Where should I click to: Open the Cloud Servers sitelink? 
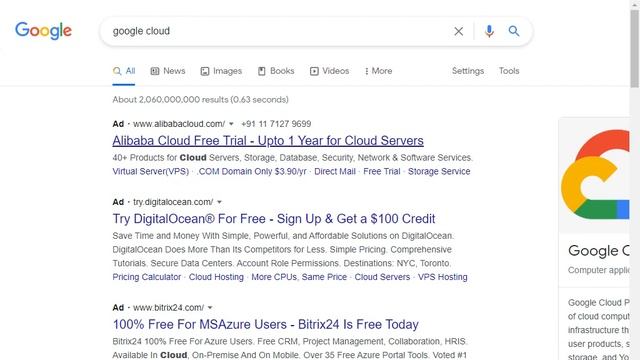382,277
